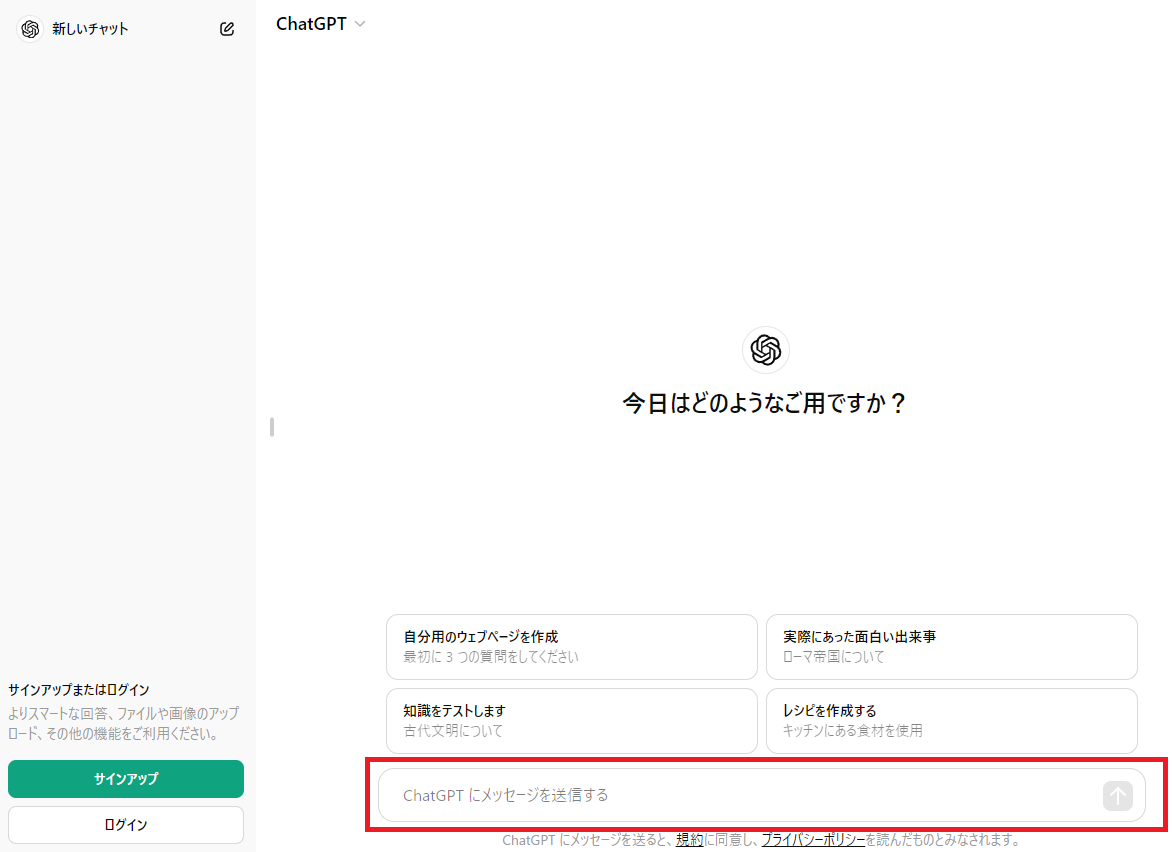The height and width of the screenshot is (852, 1172).
Task: Click the ChatGPT にメッセージを送信する input field
Action: pyautogui.click(x=700, y=795)
